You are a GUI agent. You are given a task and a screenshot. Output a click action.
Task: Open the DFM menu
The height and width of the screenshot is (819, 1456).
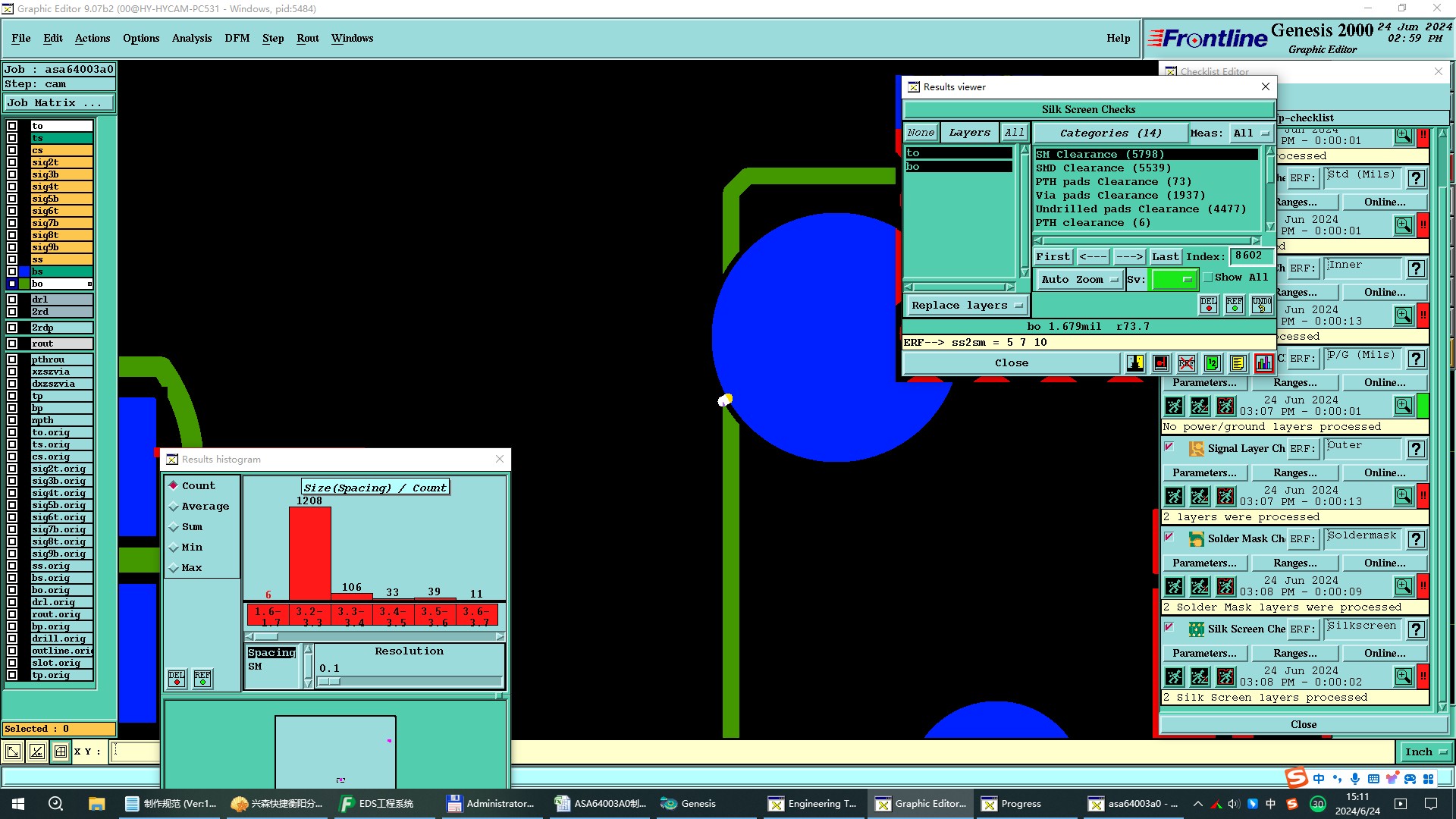pyautogui.click(x=237, y=38)
